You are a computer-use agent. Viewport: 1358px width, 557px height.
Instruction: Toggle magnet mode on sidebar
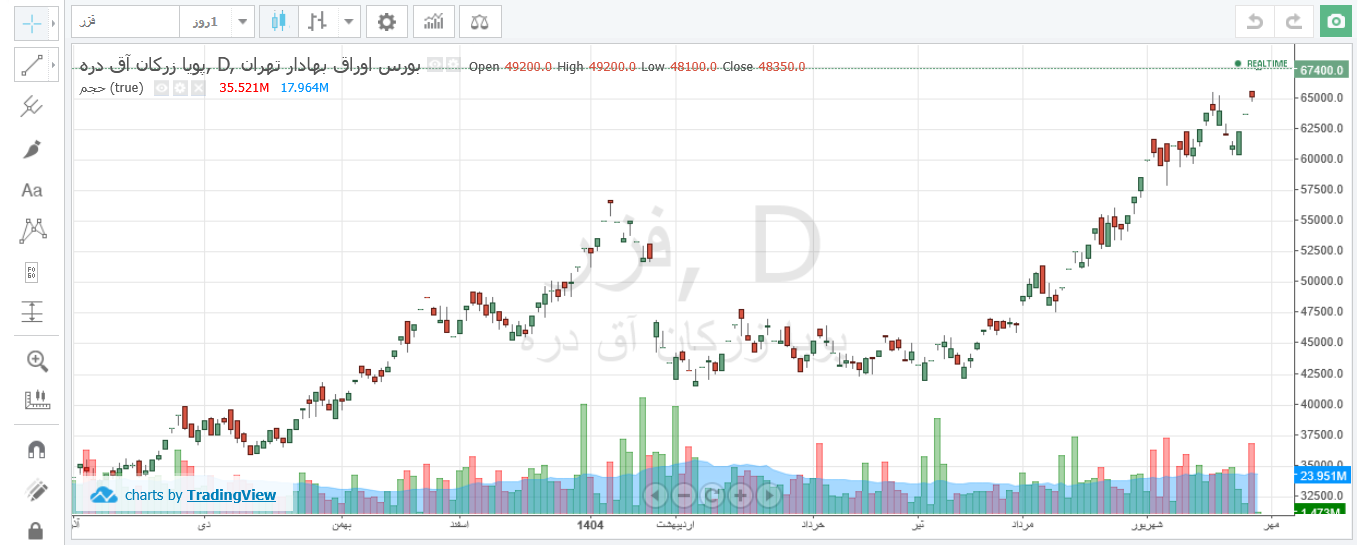(x=37, y=449)
